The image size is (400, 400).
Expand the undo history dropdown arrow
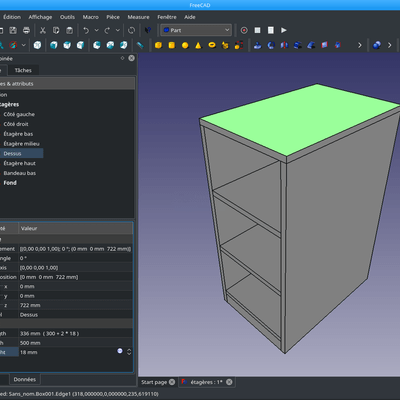tap(96, 30)
